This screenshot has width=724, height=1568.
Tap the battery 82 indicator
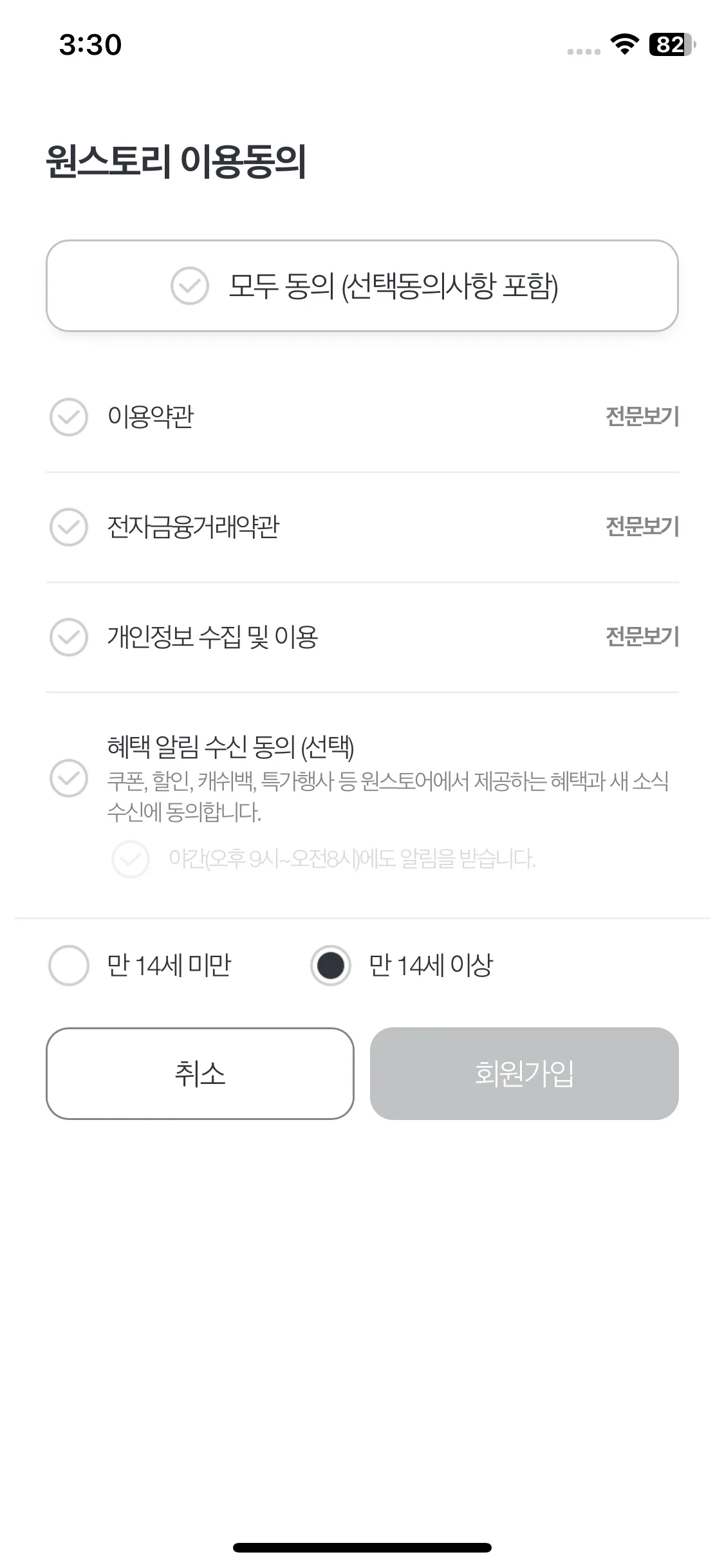pyautogui.click(x=673, y=44)
